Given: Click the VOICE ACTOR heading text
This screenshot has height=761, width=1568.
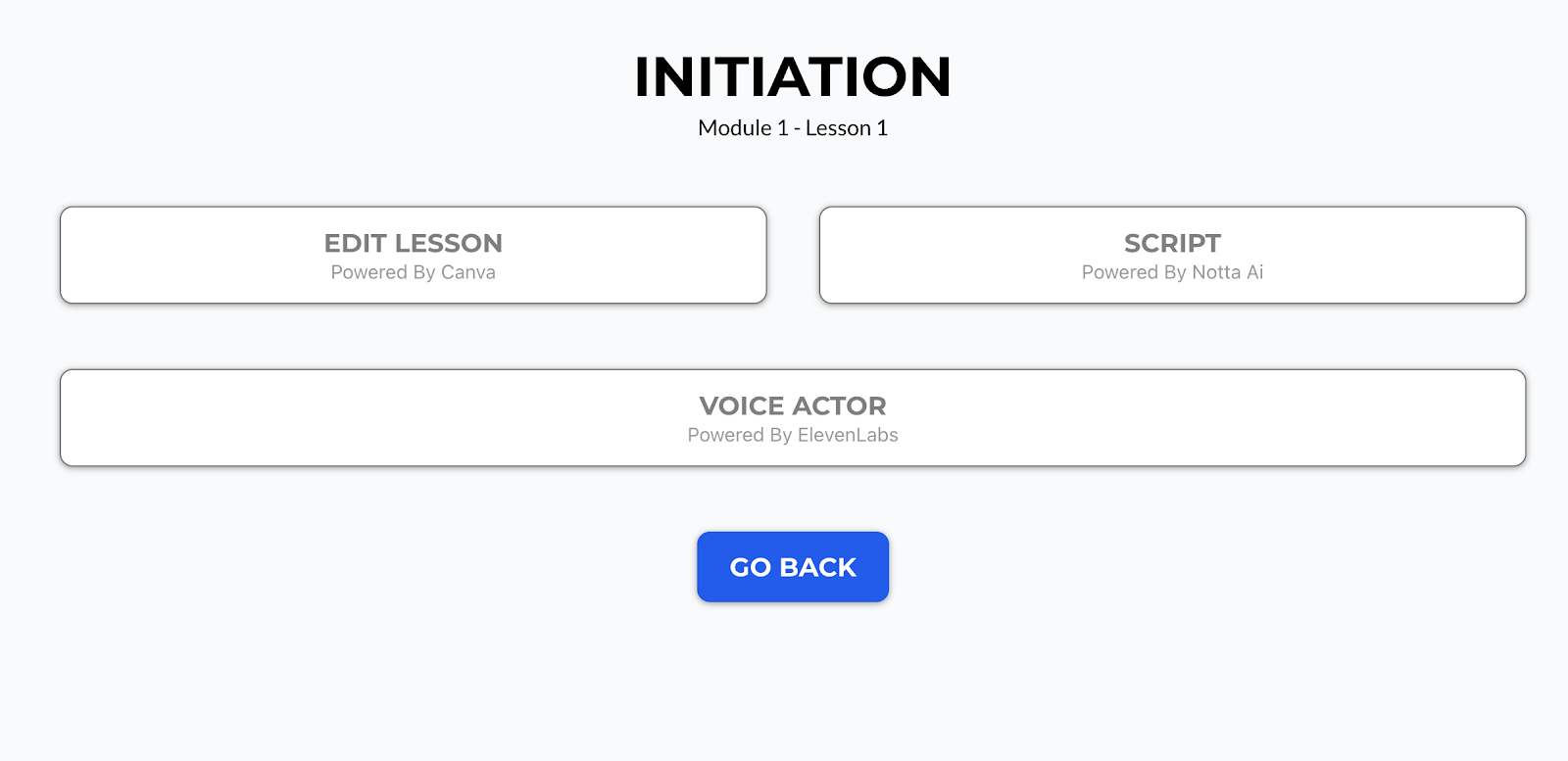Looking at the screenshot, I should pyautogui.click(x=792, y=406).
